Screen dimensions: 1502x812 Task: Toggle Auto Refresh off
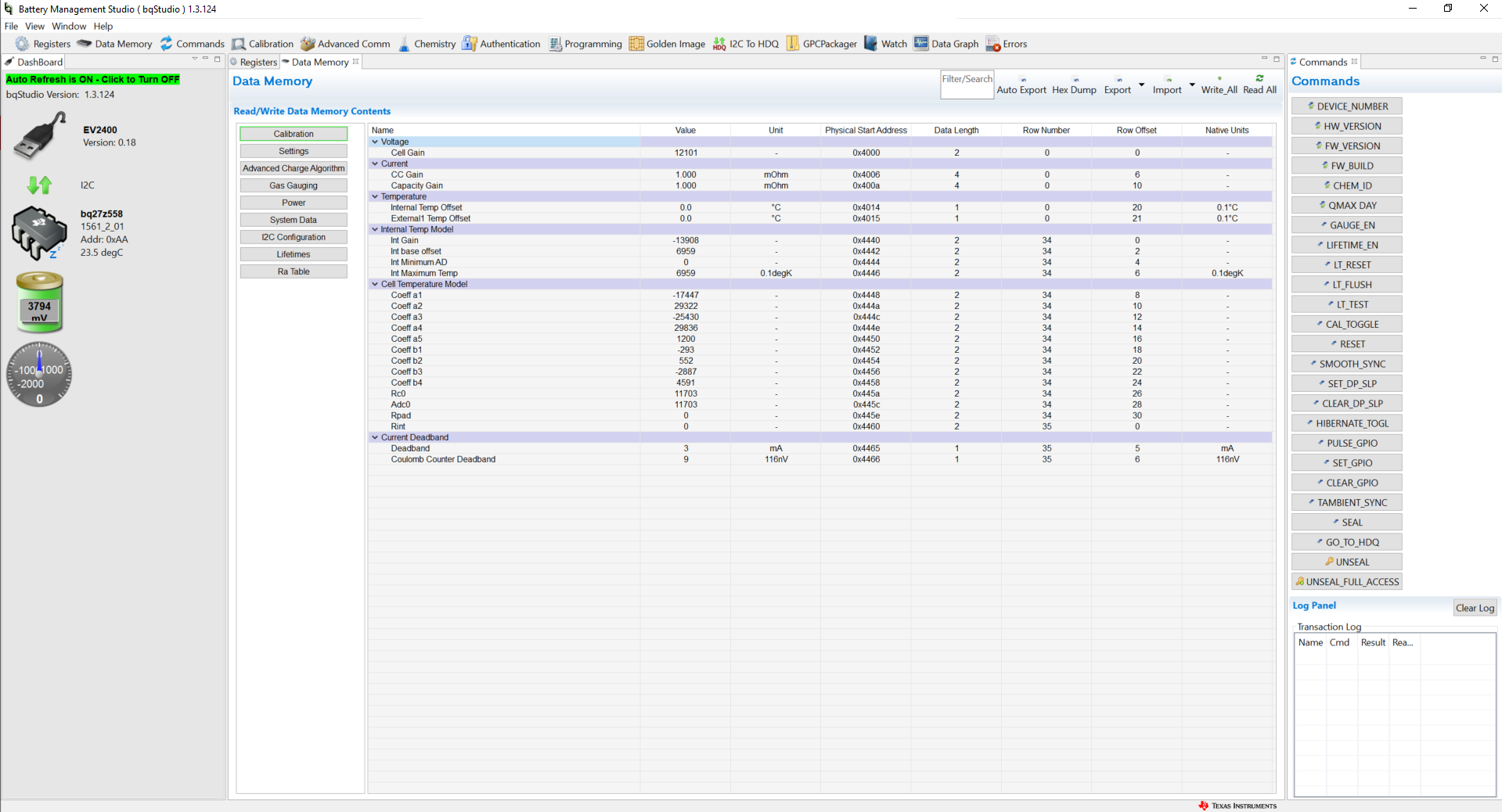pyautogui.click(x=92, y=79)
